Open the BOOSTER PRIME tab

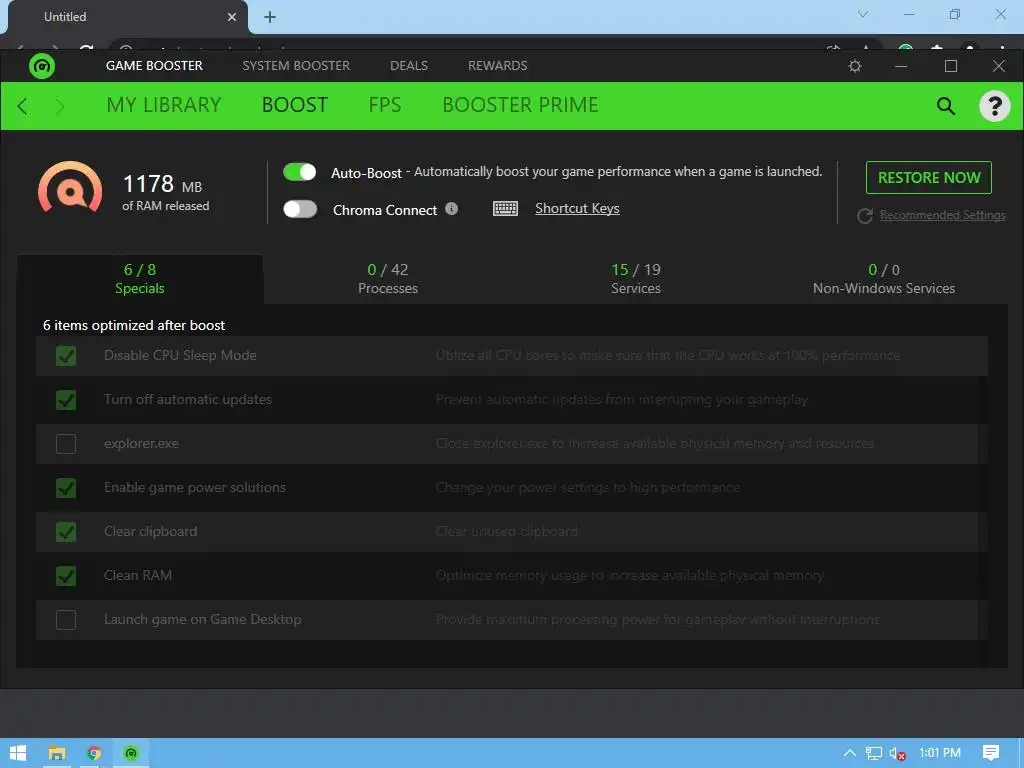(x=520, y=105)
